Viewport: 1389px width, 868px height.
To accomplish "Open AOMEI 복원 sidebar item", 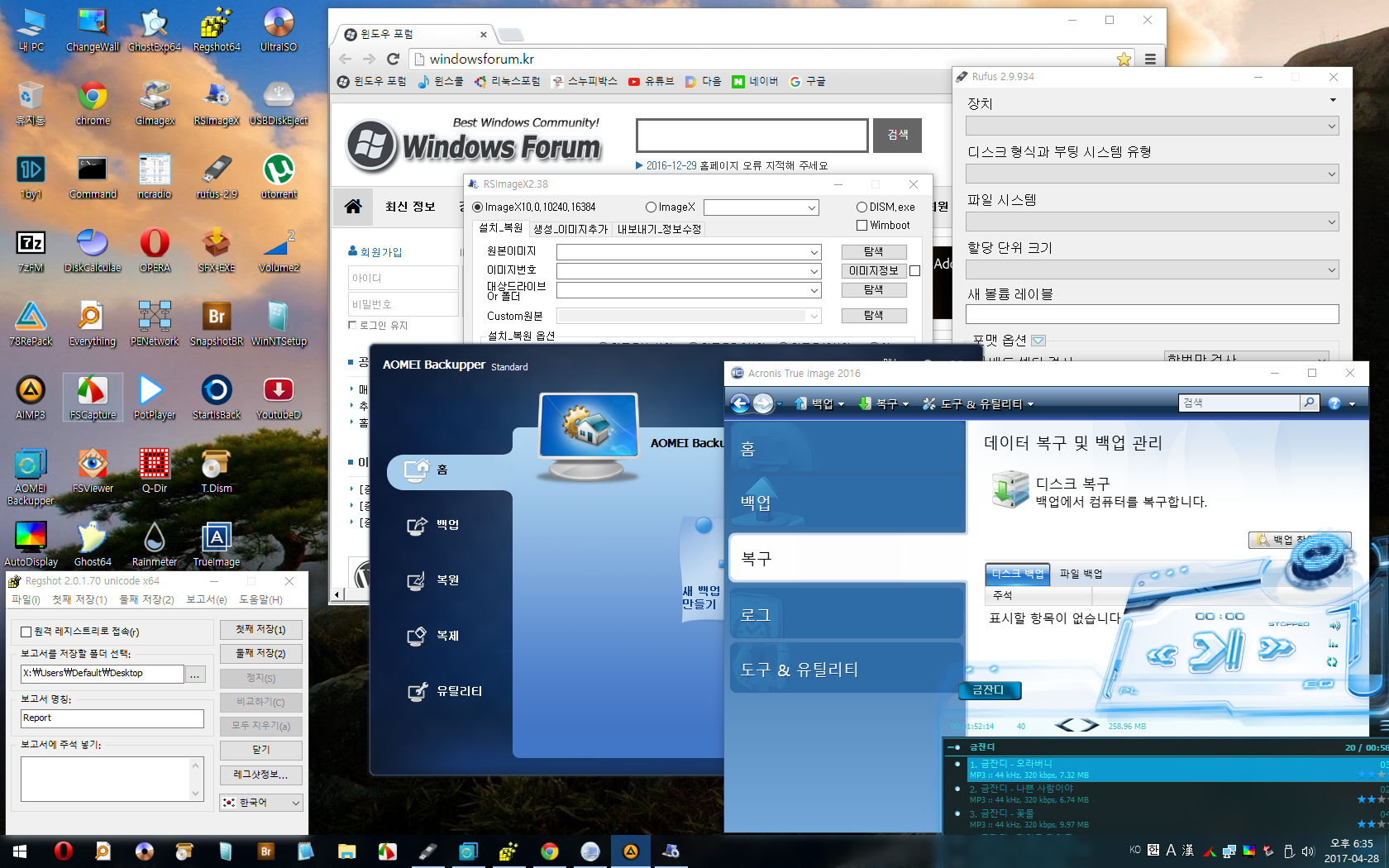I will (434, 580).
